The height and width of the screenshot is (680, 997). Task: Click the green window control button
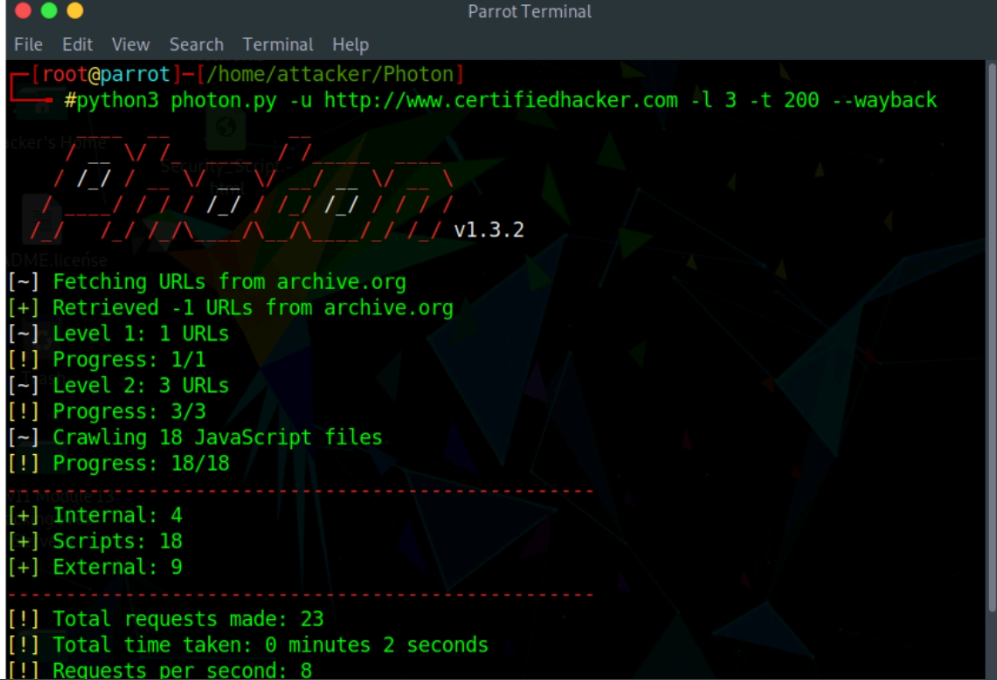coord(49,12)
